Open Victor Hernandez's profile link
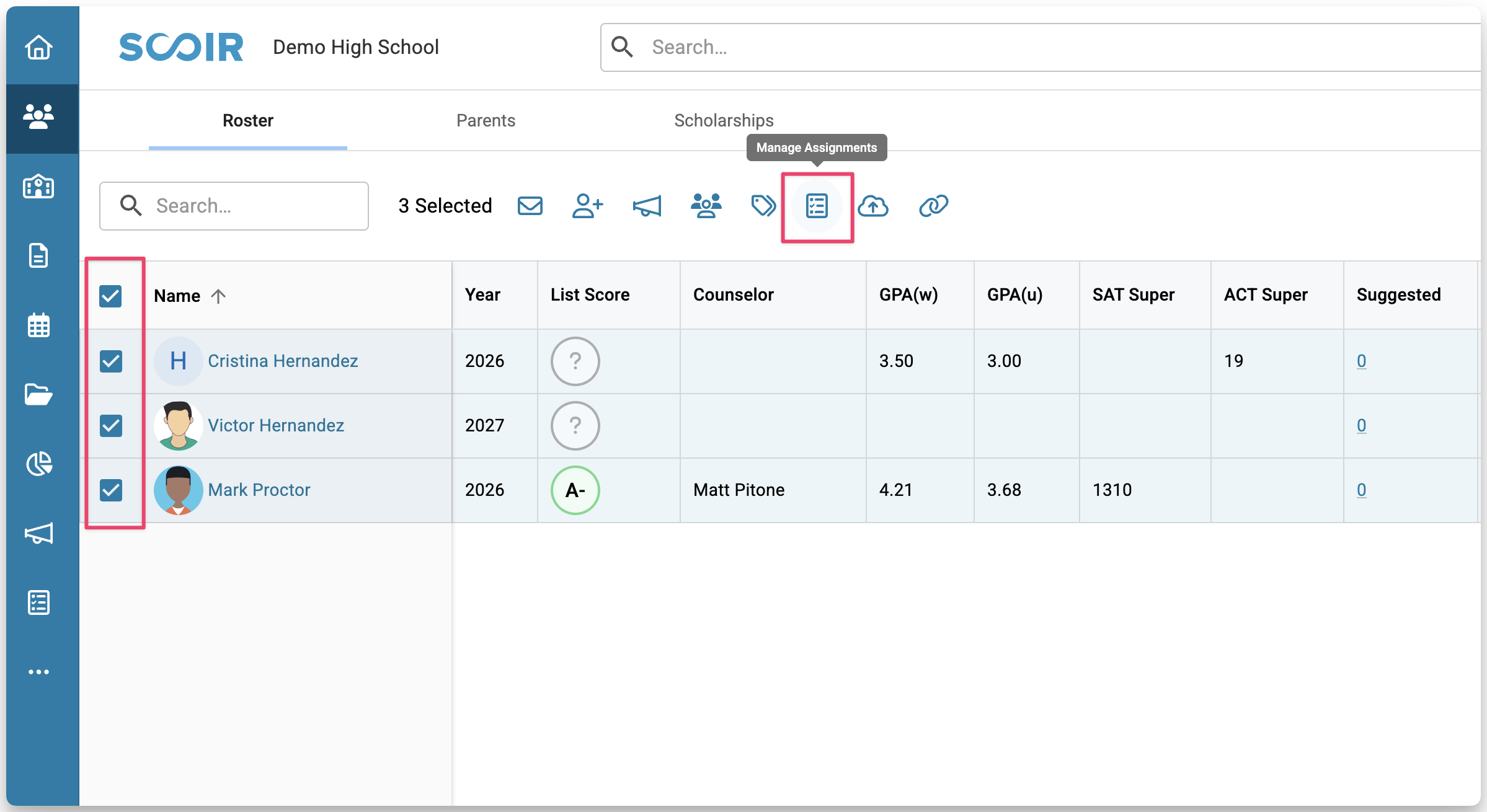The height and width of the screenshot is (812, 1487). (x=276, y=425)
